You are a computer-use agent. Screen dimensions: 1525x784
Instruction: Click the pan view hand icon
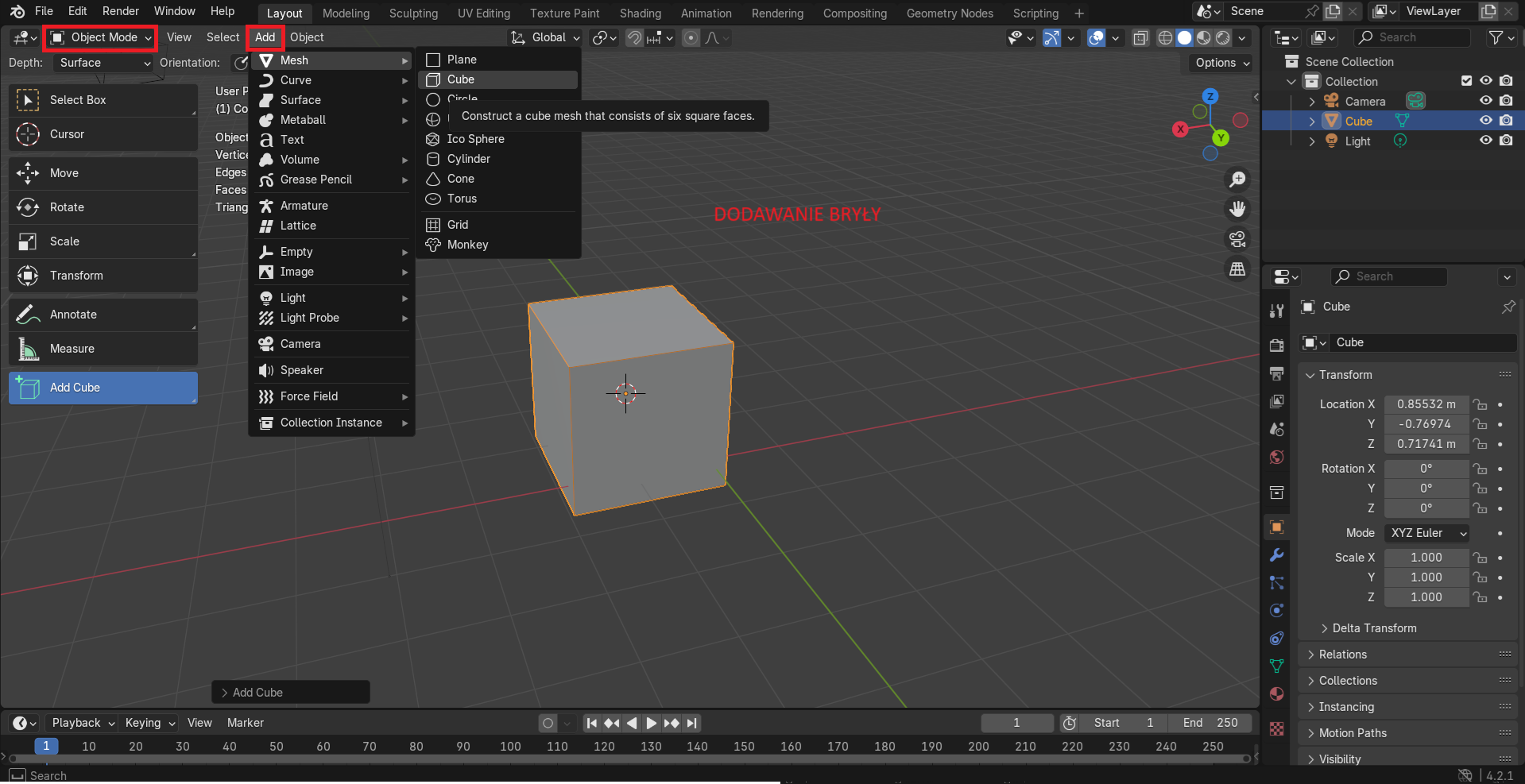pyautogui.click(x=1237, y=209)
